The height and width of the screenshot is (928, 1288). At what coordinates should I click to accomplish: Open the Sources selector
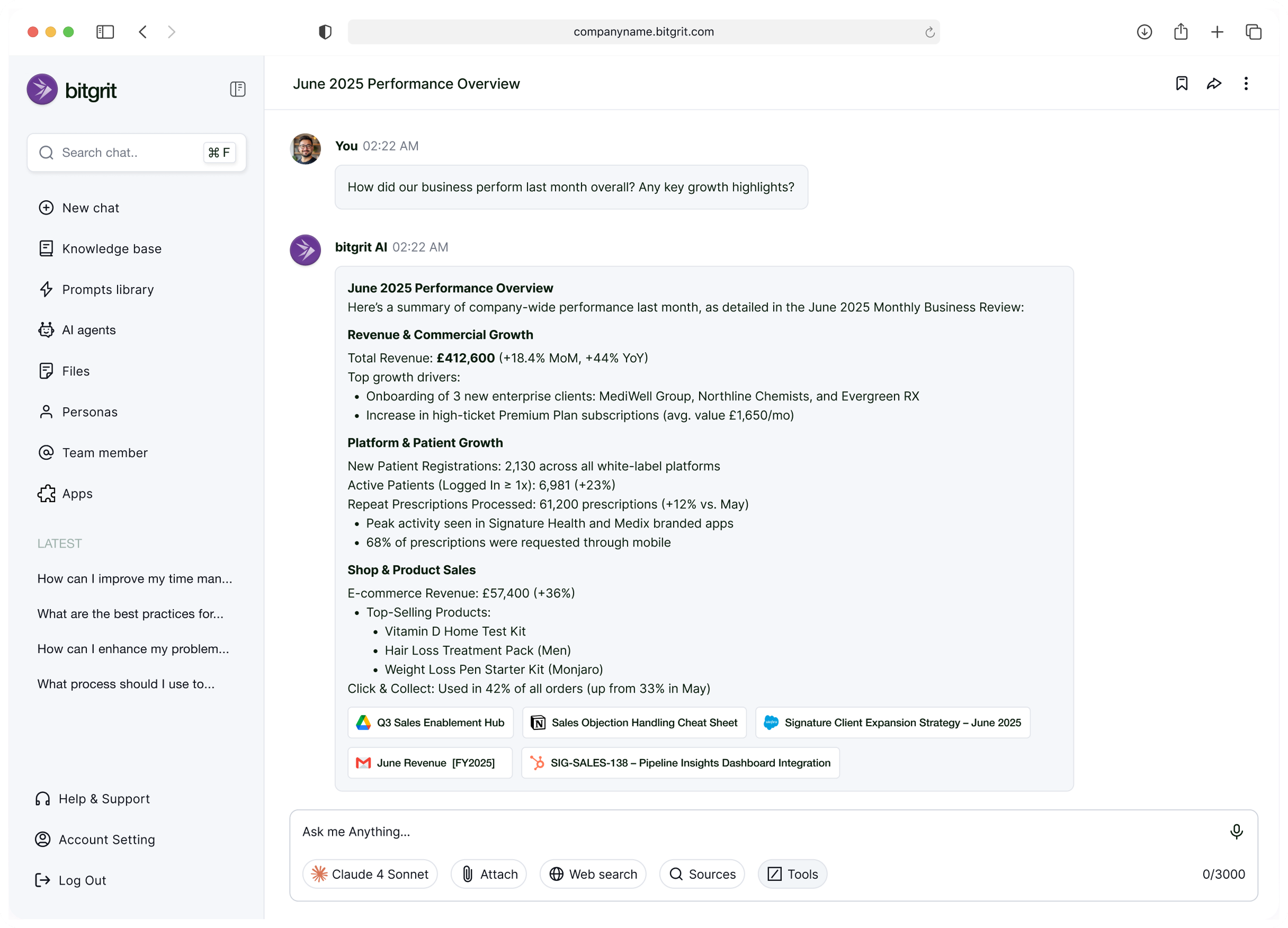click(x=702, y=873)
